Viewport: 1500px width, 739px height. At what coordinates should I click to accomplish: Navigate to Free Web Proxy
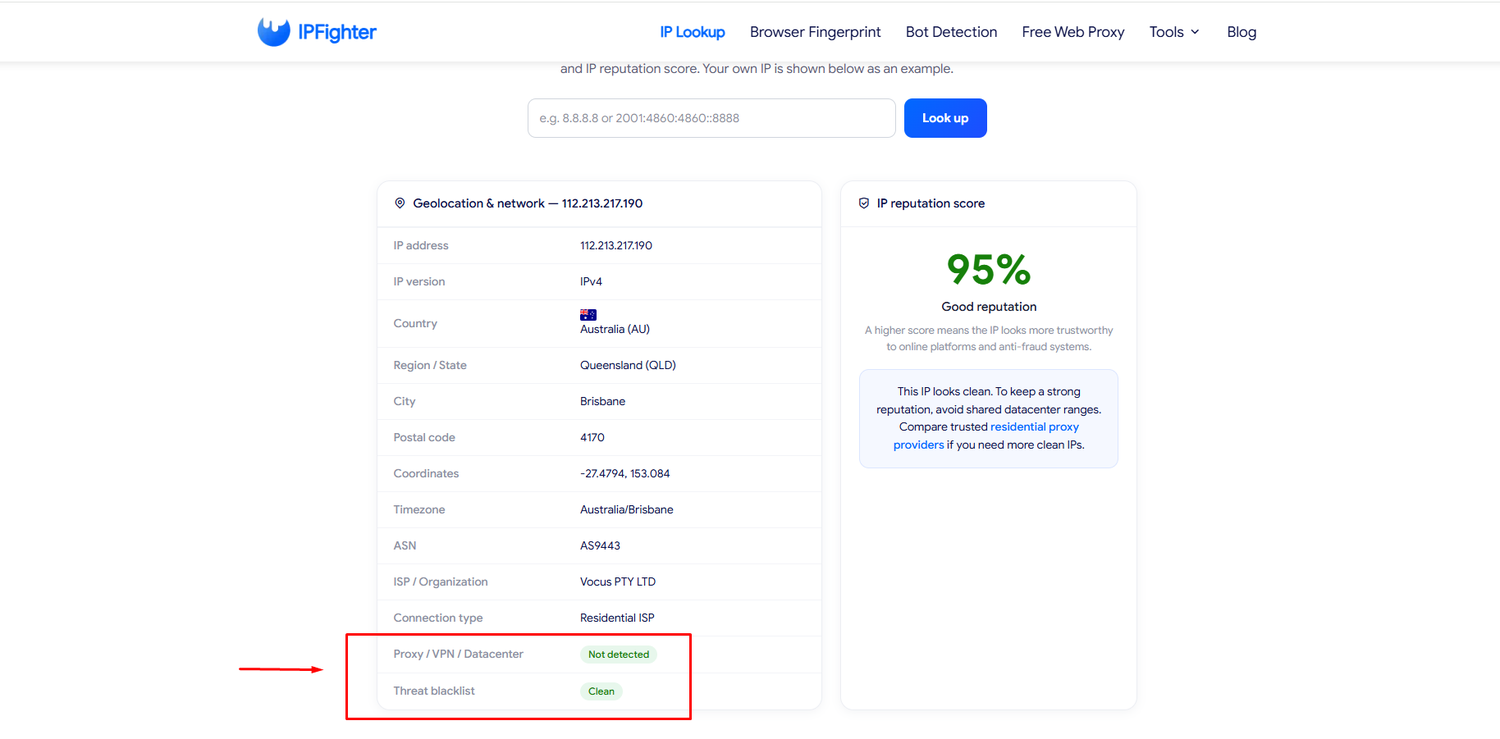click(1073, 32)
